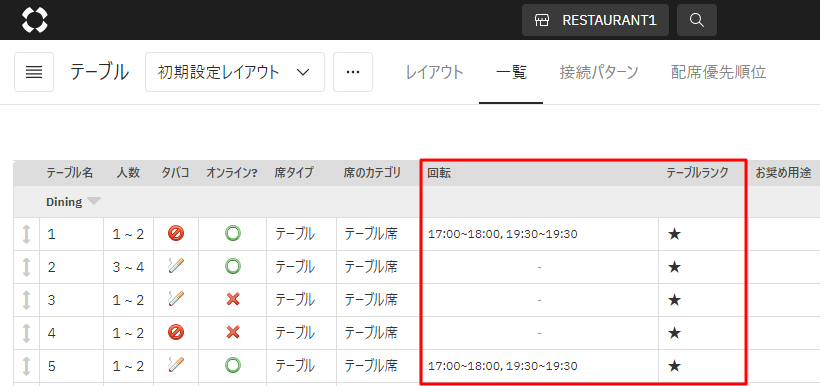Click the テーブル page title
Viewport: 824px width, 386px height.
(99, 72)
